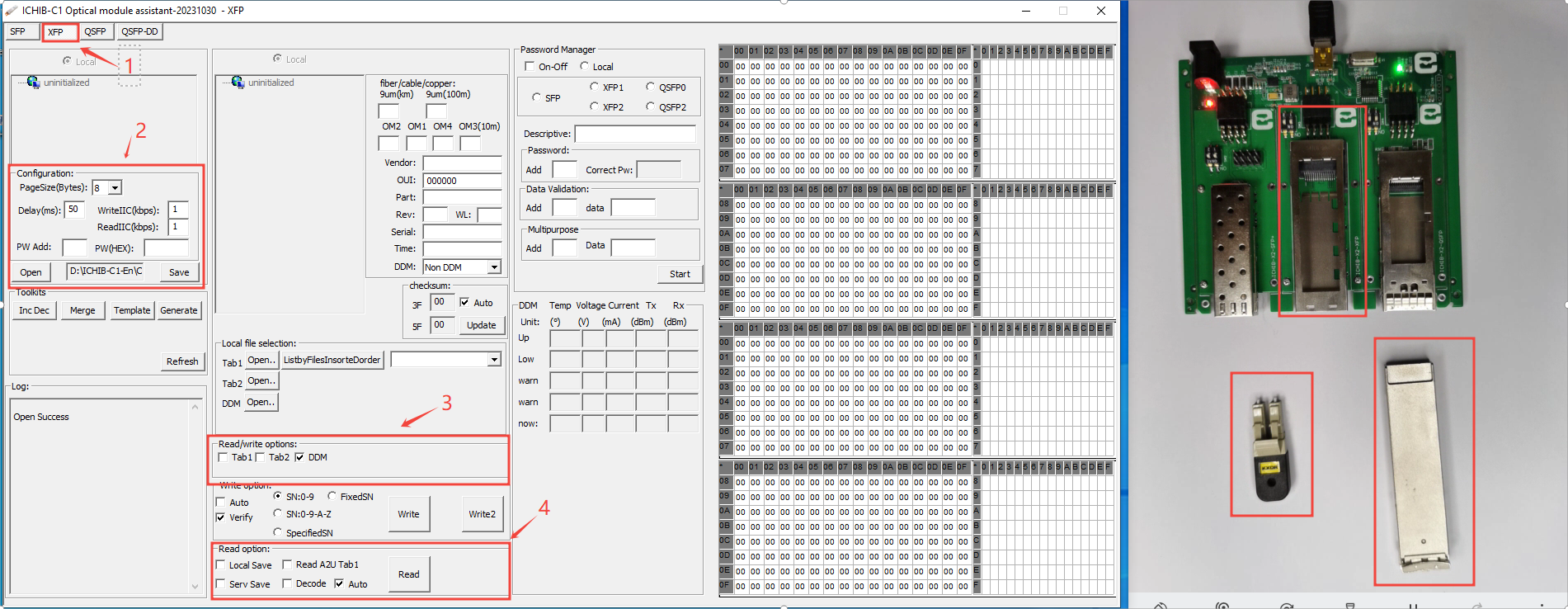The height and width of the screenshot is (609, 1568).
Task: Enable the write option Auto checkbox
Action: tap(220, 502)
